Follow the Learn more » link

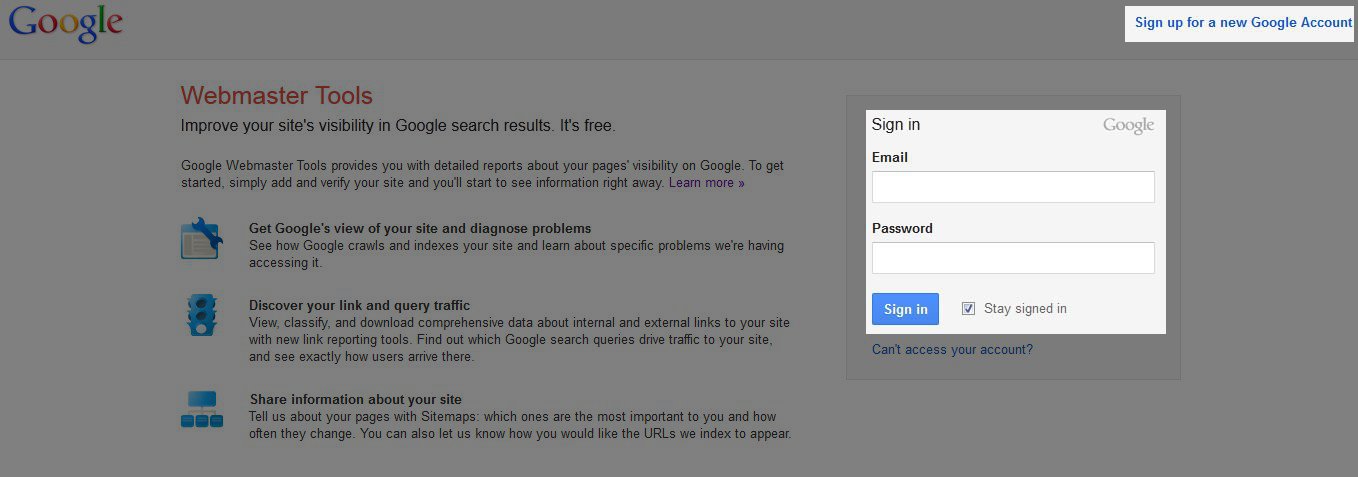coord(706,183)
